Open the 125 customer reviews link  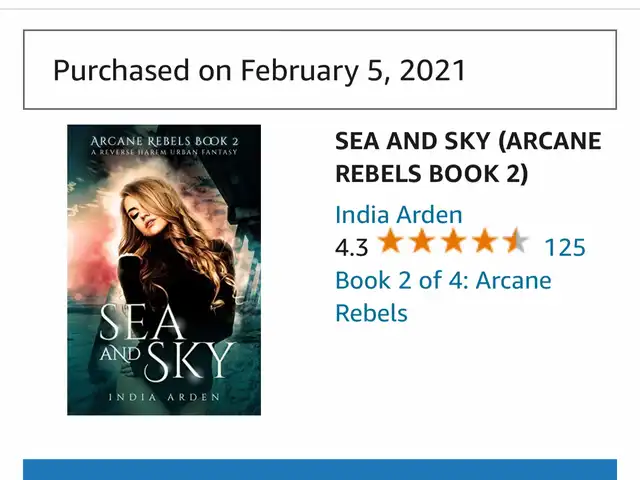564,246
